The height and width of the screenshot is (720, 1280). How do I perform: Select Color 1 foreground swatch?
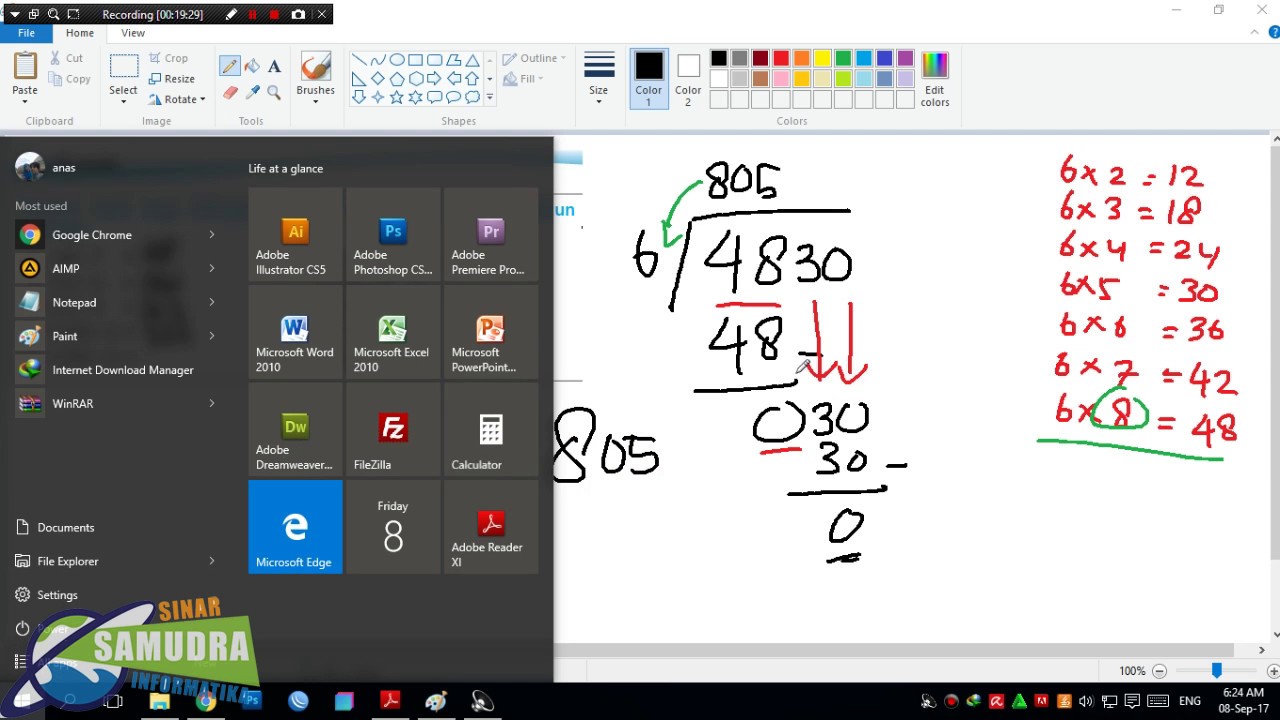649,78
